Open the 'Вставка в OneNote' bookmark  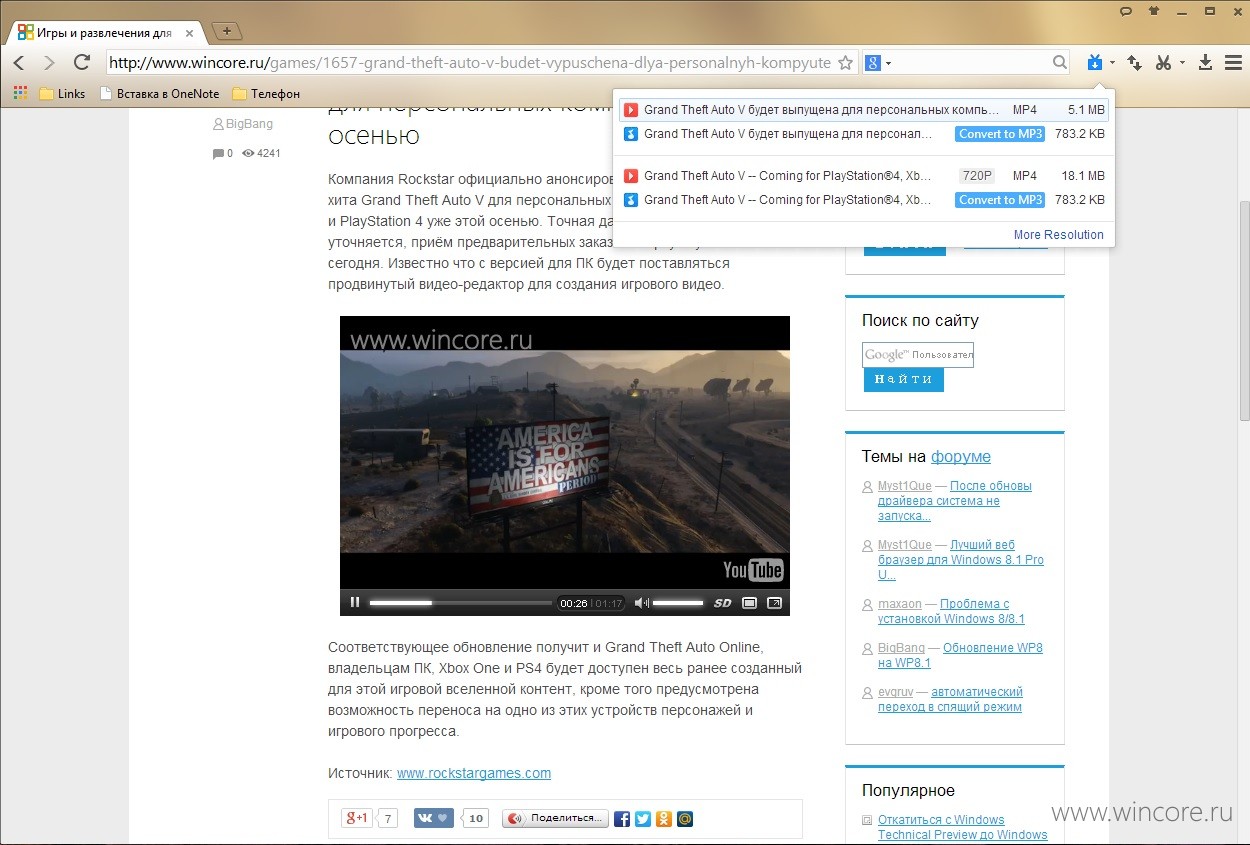pyautogui.click(x=159, y=93)
